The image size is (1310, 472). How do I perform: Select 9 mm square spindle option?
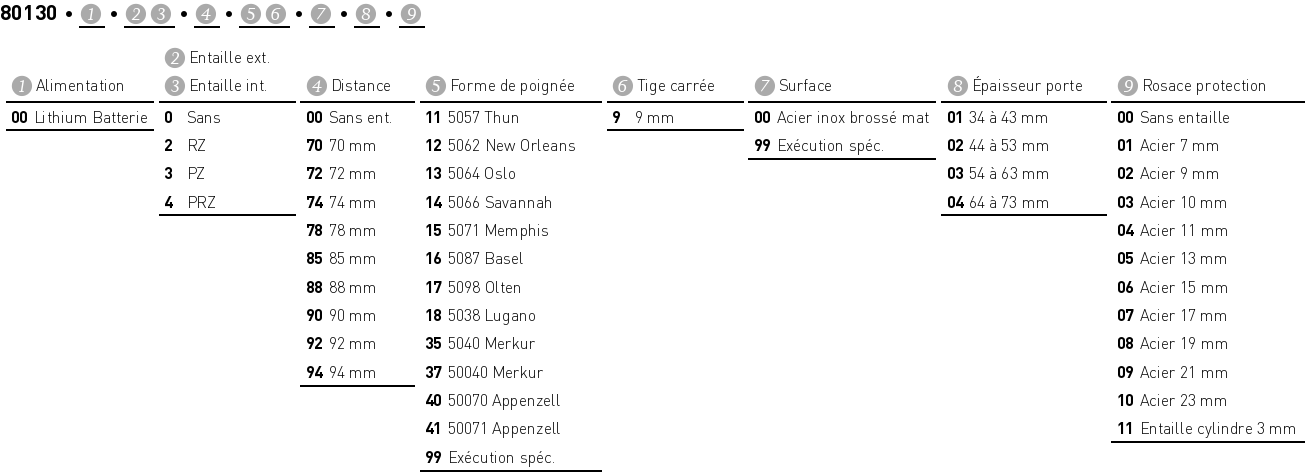pos(644,118)
